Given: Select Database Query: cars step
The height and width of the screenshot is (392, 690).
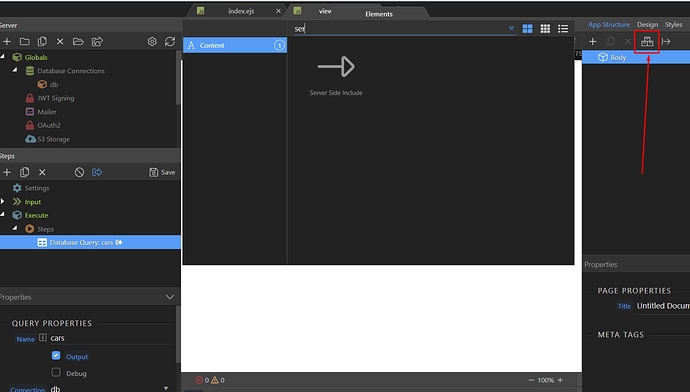Looking at the screenshot, I should click(90, 242).
